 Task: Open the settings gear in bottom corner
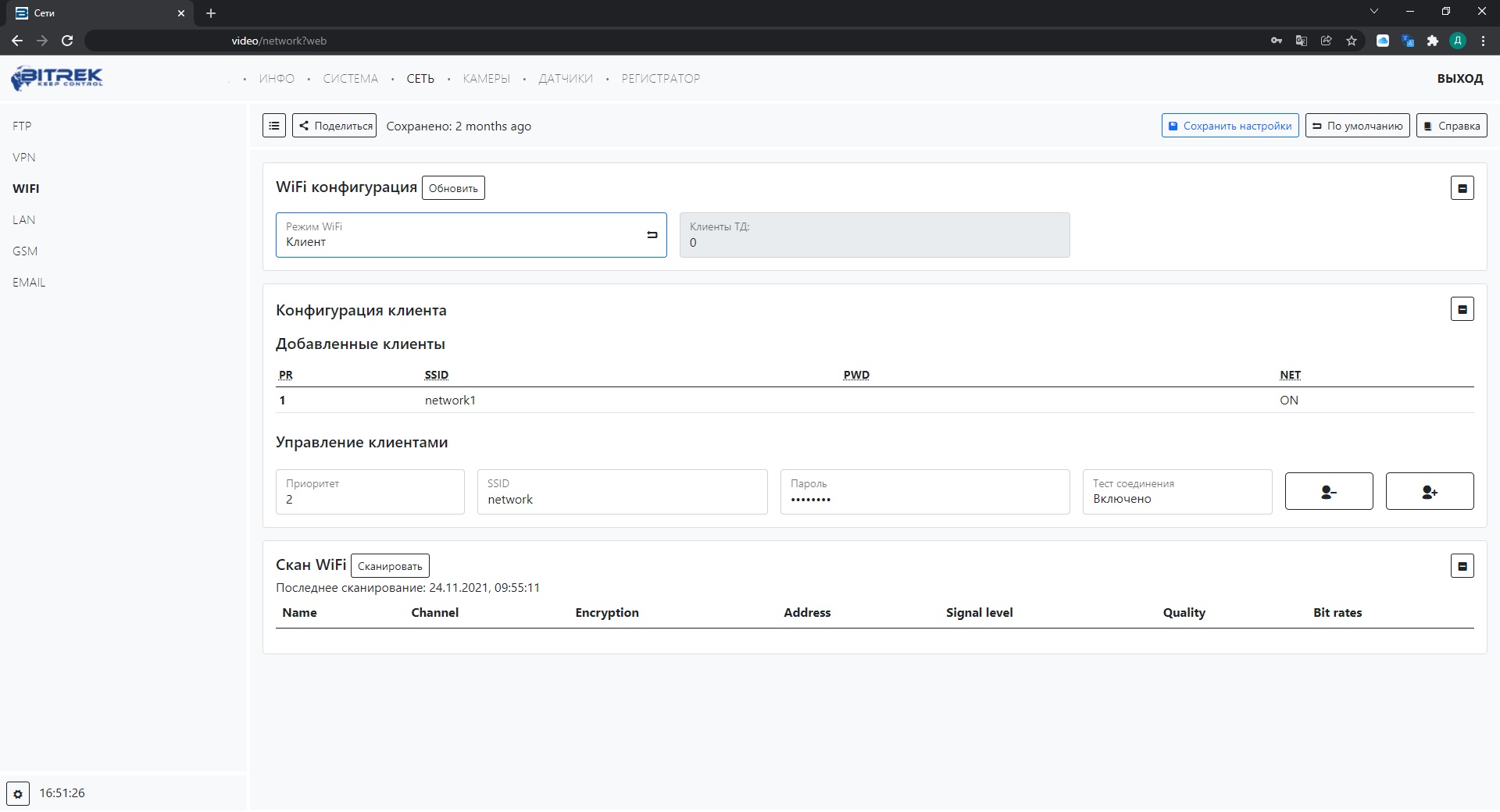click(x=18, y=793)
